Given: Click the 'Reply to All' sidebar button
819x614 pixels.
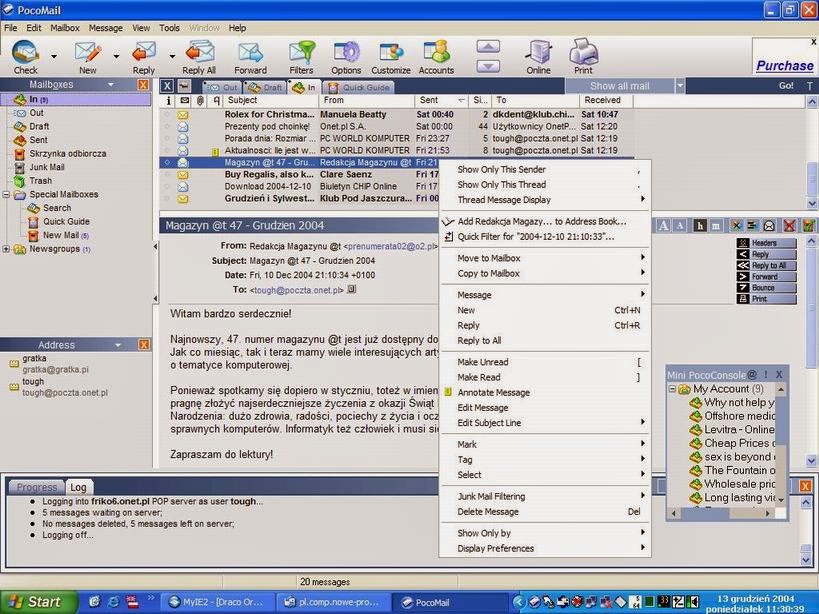Looking at the screenshot, I should click(x=766, y=265).
